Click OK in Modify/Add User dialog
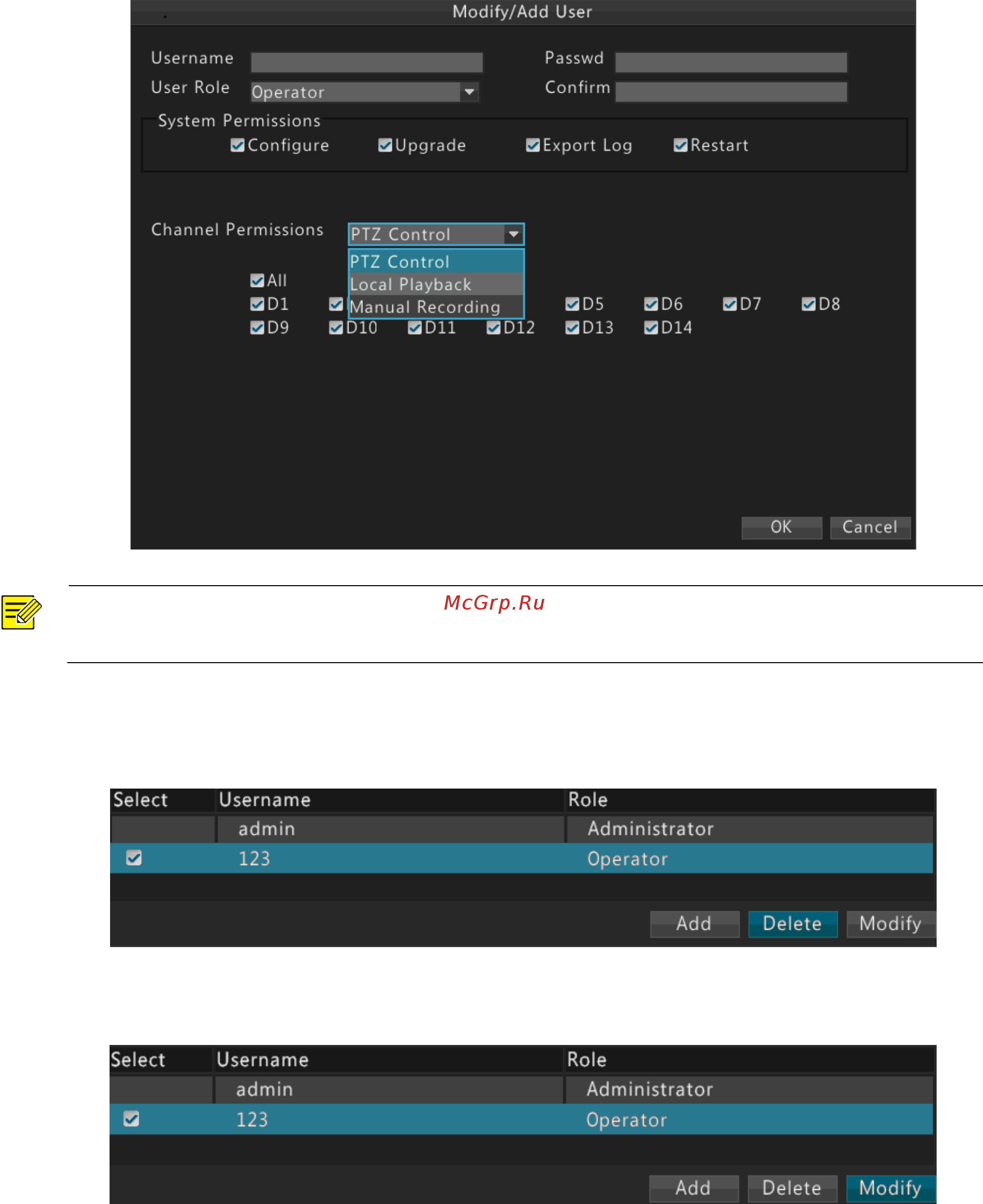Viewport: 983px width, 1204px height. 781,527
